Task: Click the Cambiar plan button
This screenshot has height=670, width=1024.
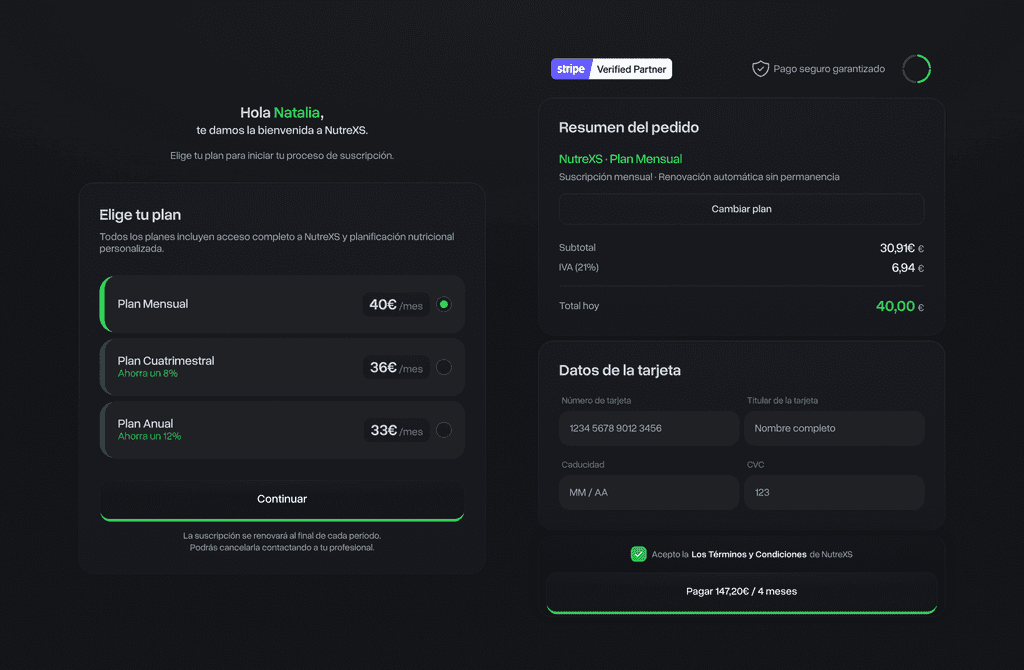Action: click(741, 209)
